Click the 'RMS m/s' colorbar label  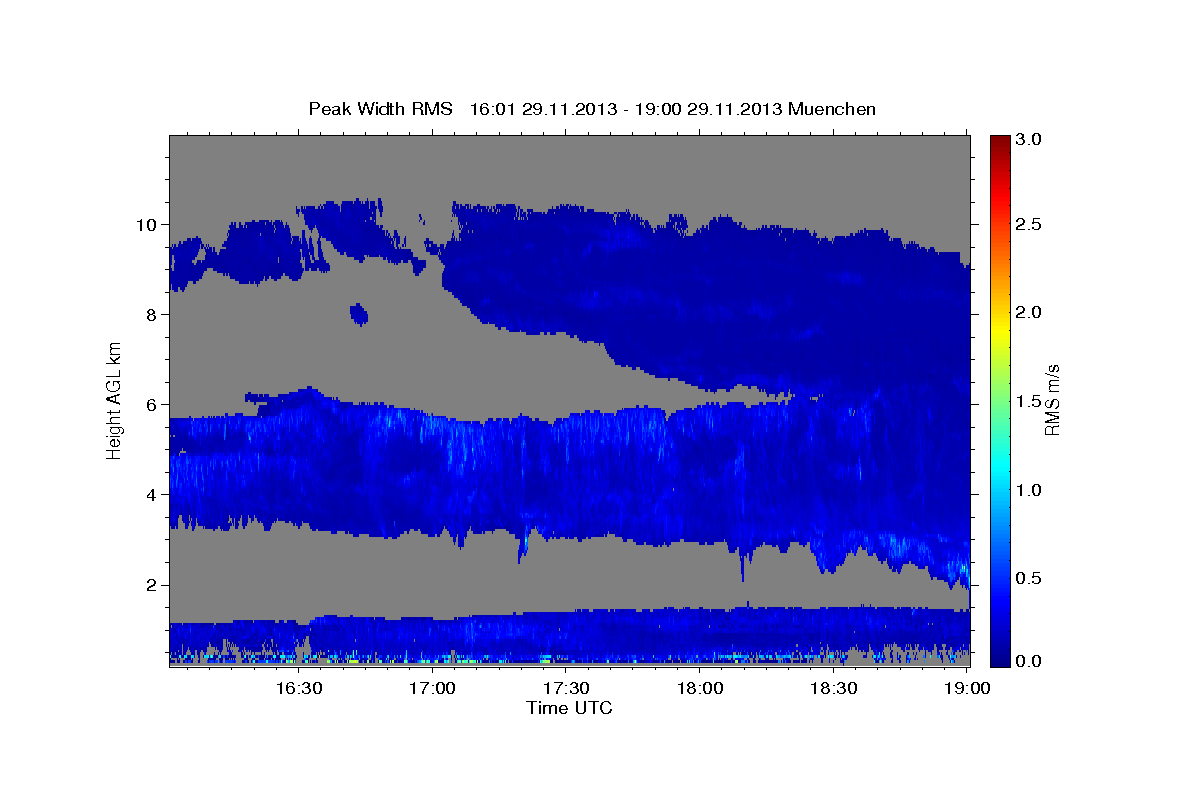pyautogui.click(x=1052, y=398)
